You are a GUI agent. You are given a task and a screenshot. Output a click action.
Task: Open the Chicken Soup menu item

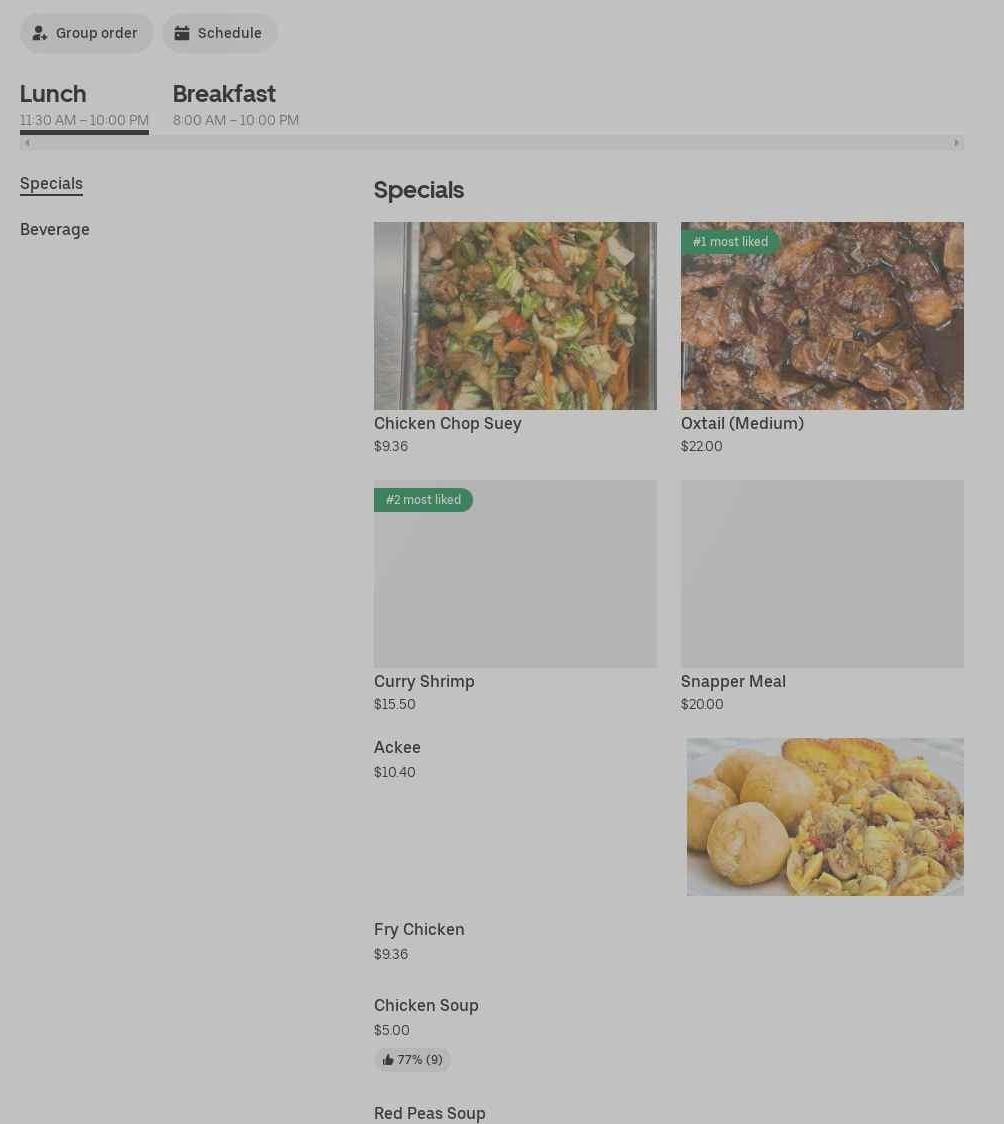pos(426,1006)
